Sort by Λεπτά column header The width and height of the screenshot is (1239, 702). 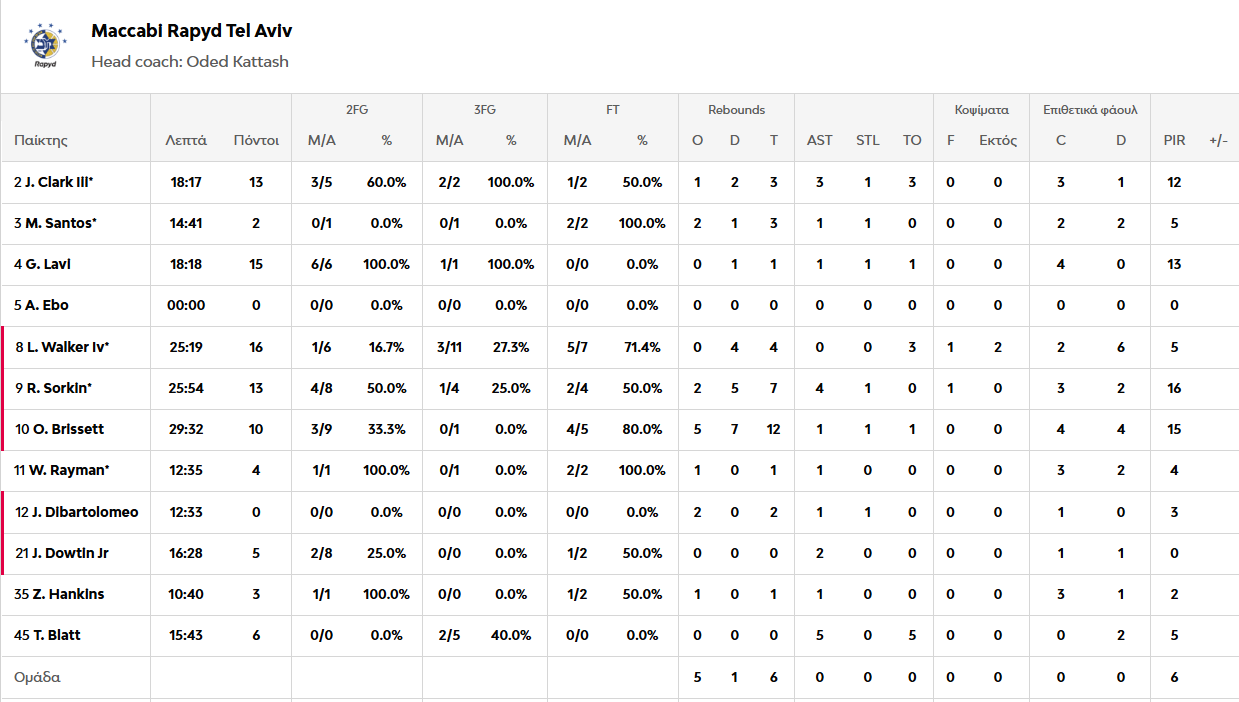point(186,140)
